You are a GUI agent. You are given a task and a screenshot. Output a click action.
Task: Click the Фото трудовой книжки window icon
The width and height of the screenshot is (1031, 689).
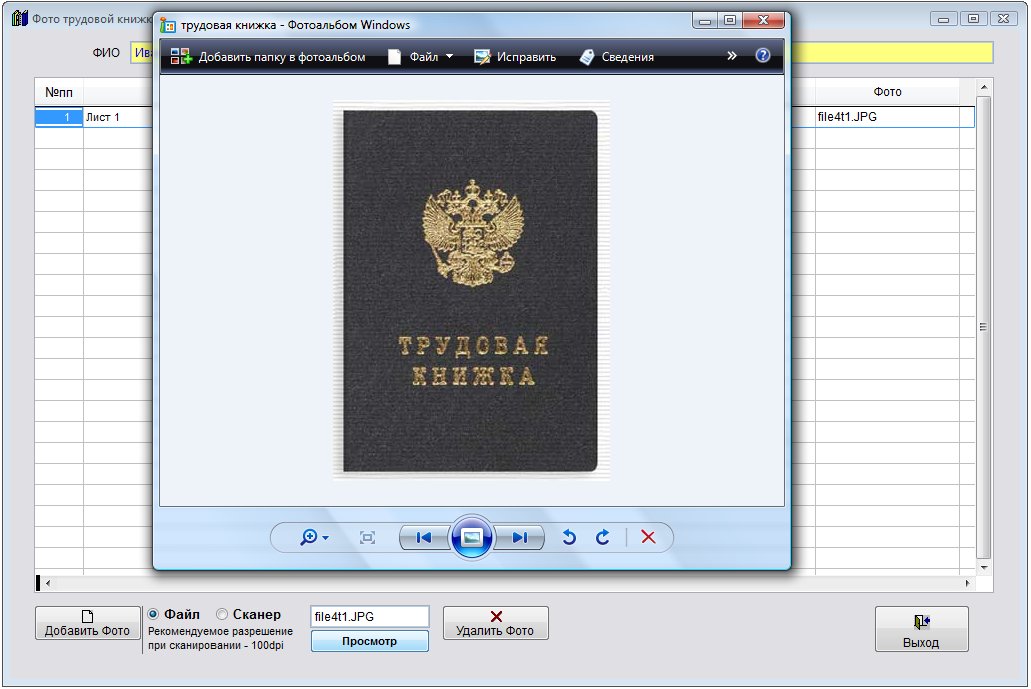coord(20,18)
